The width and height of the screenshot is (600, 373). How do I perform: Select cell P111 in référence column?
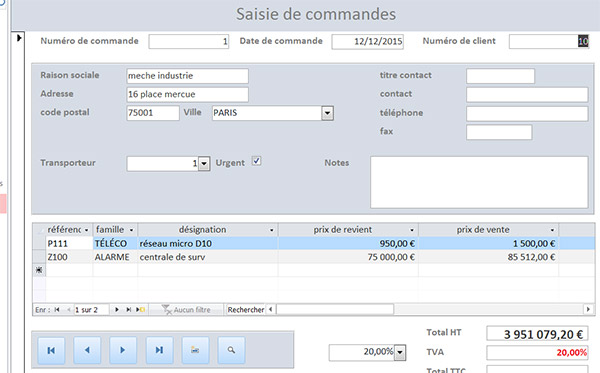coord(69,243)
